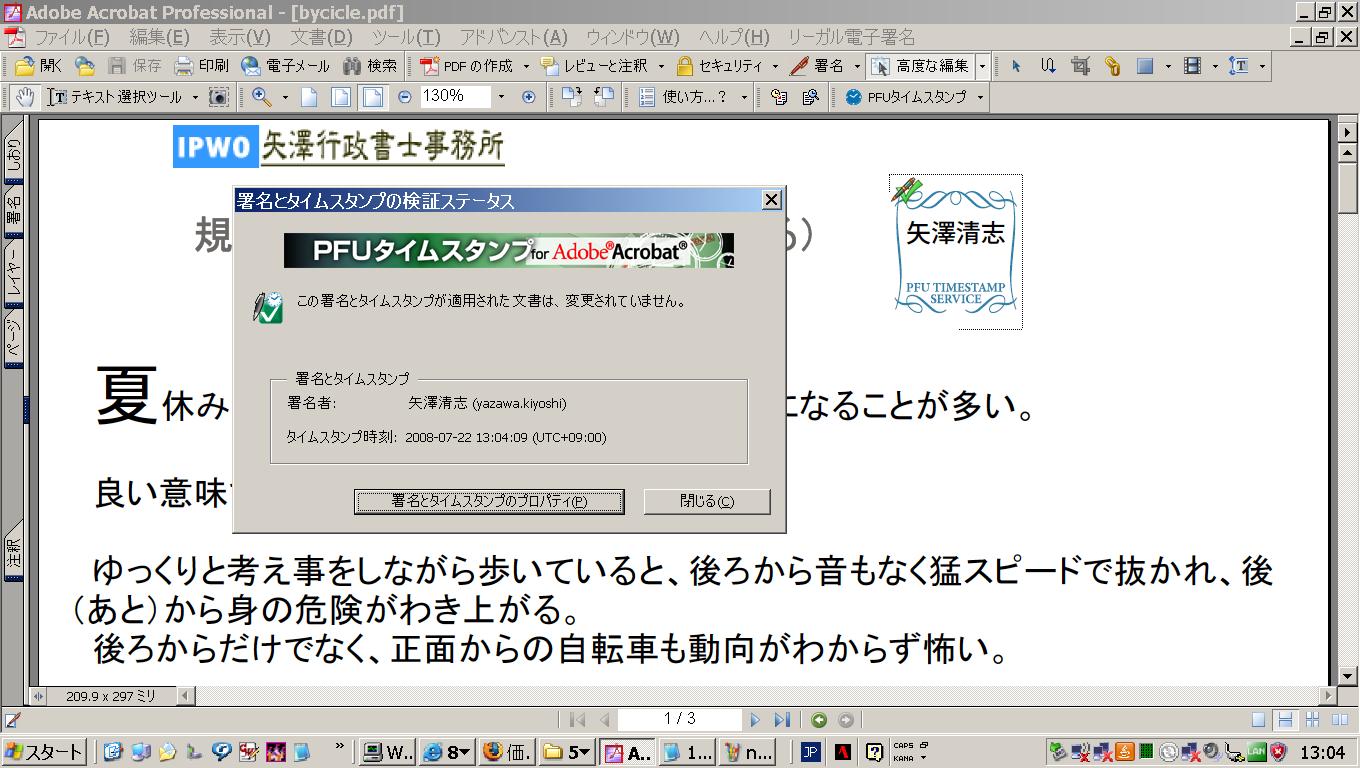The width and height of the screenshot is (1360, 768).
Task: Click the Snapshot camera tool
Action: (218, 97)
